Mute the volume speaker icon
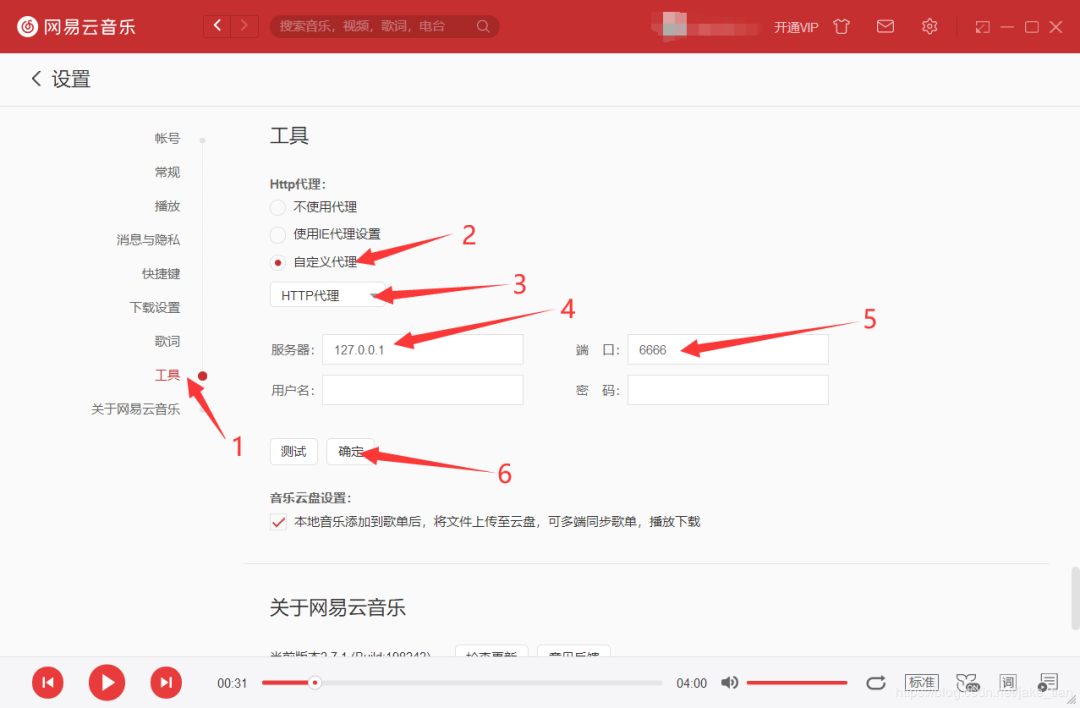1080x708 pixels. tap(729, 683)
